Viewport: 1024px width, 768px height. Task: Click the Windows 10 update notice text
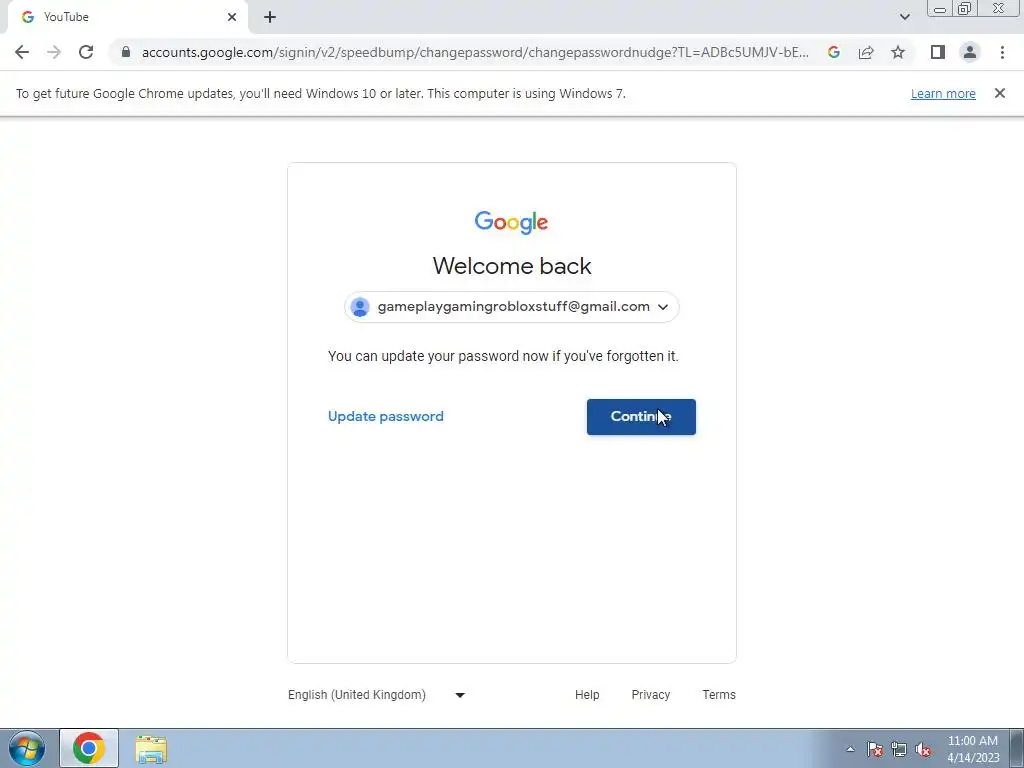pyautogui.click(x=321, y=93)
